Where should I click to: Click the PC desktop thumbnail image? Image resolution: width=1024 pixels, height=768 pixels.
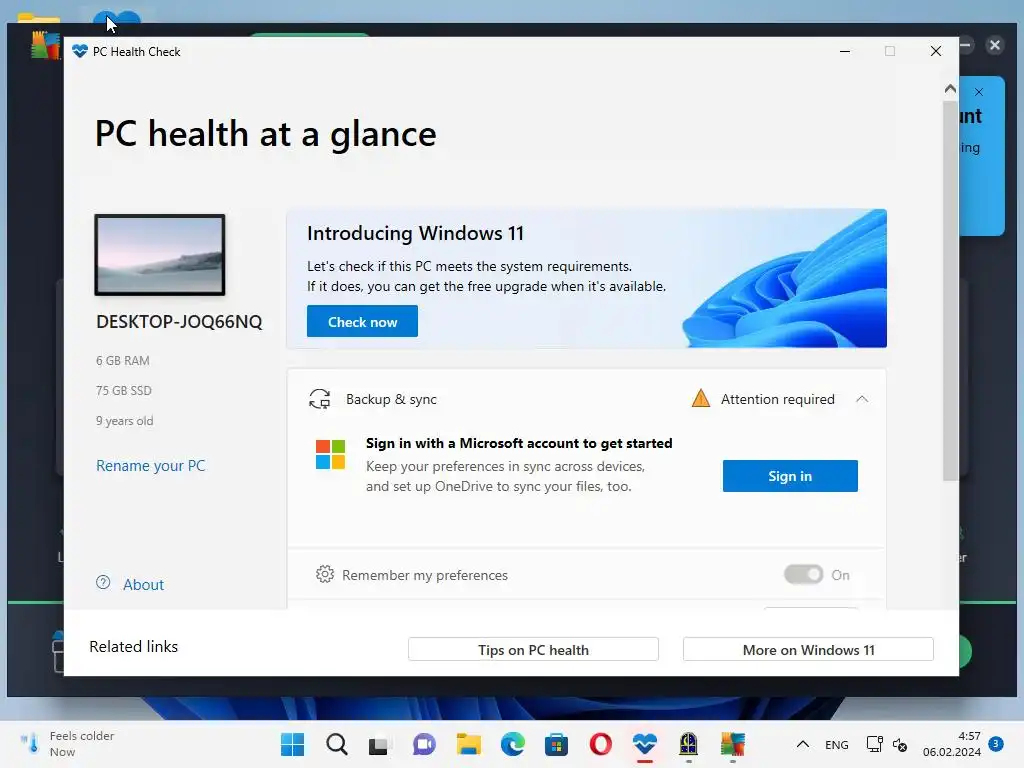point(160,255)
